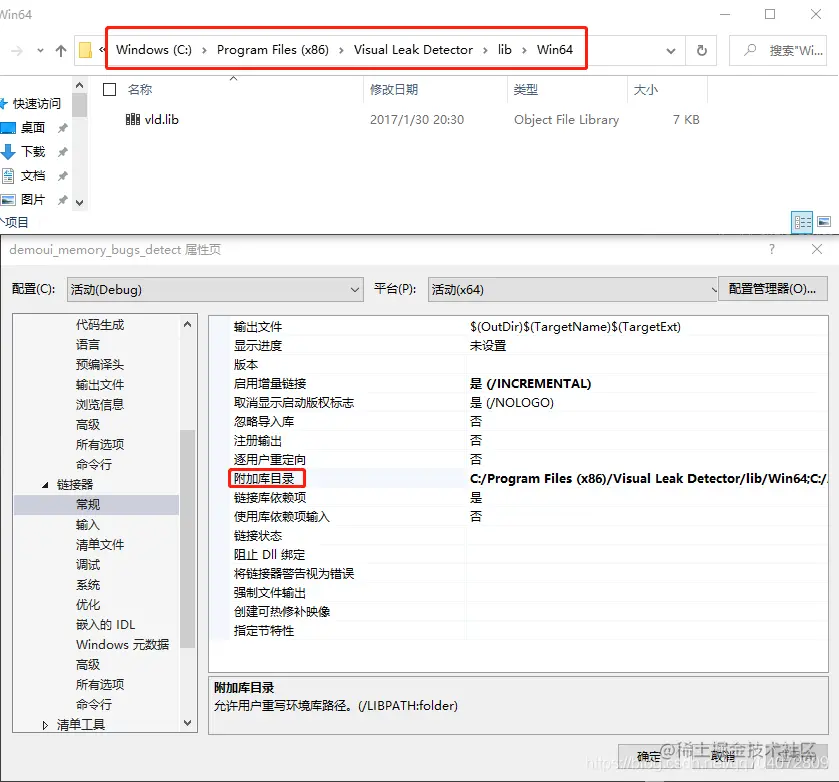This screenshot has height=782, width=839.
Task: Toggle the select-all checkbox in Explorer header
Action: click(x=109, y=89)
